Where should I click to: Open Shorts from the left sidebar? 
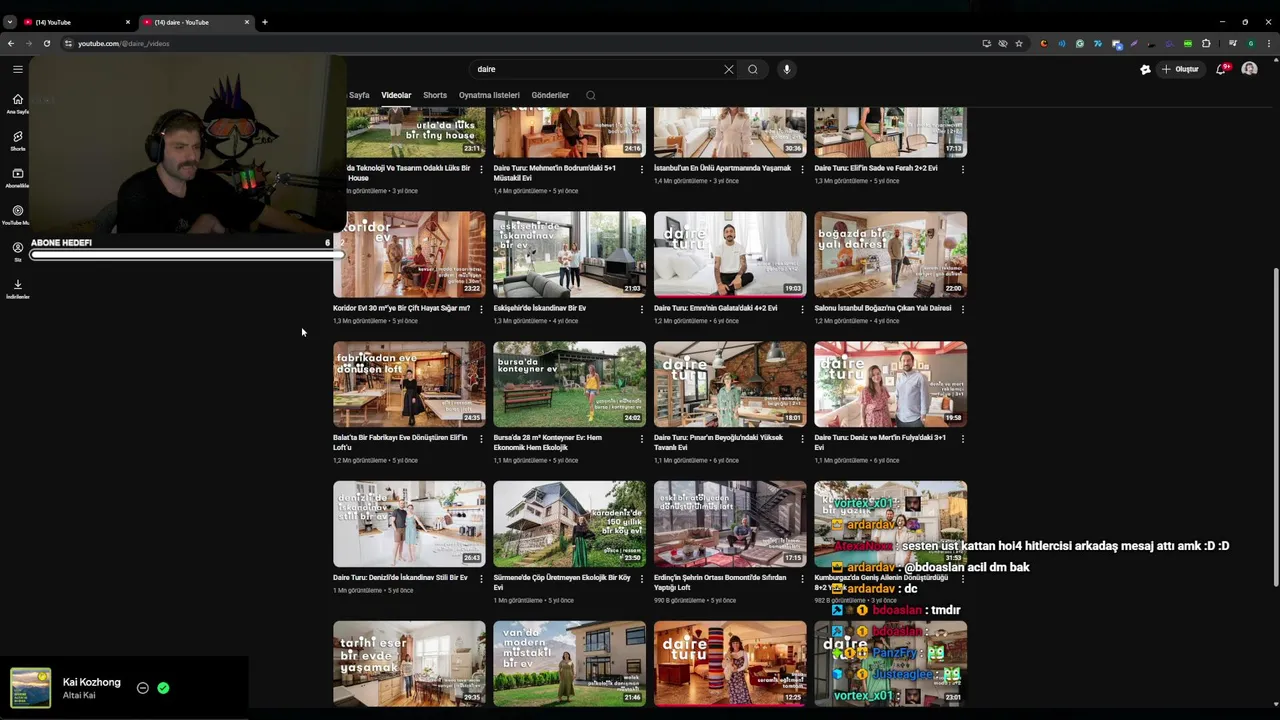18,141
